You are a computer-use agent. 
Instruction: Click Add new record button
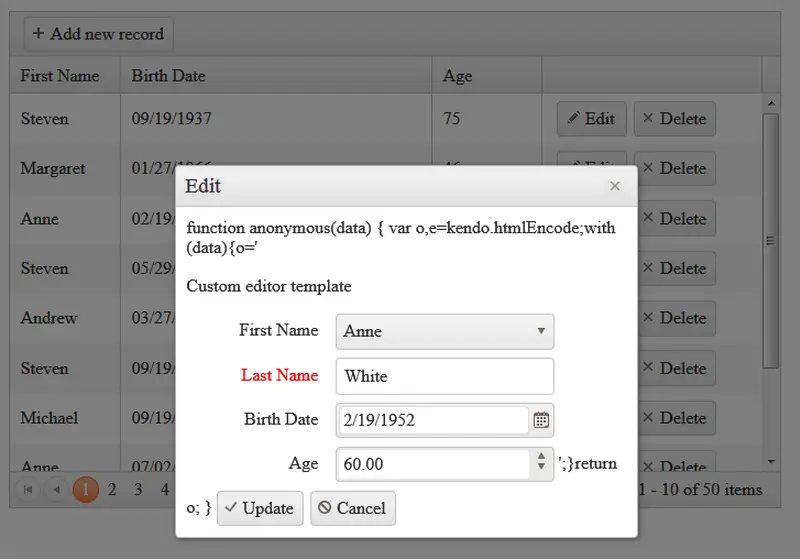point(99,34)
